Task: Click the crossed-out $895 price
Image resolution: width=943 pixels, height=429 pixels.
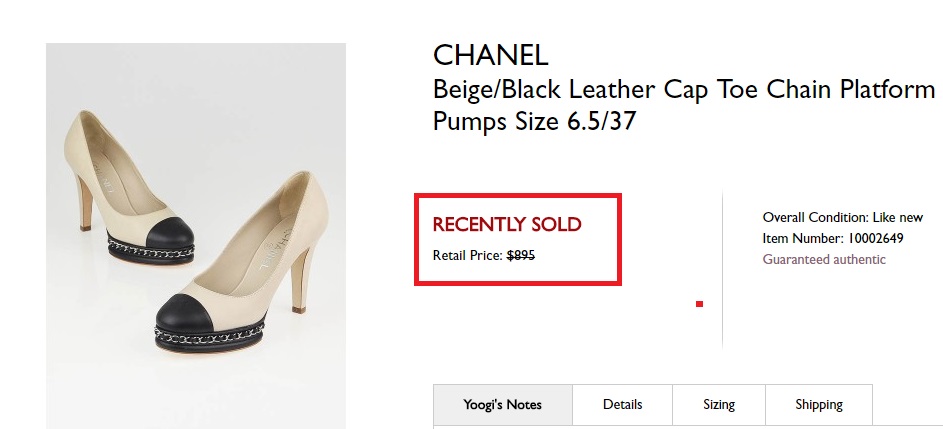Action: point(521,255)
